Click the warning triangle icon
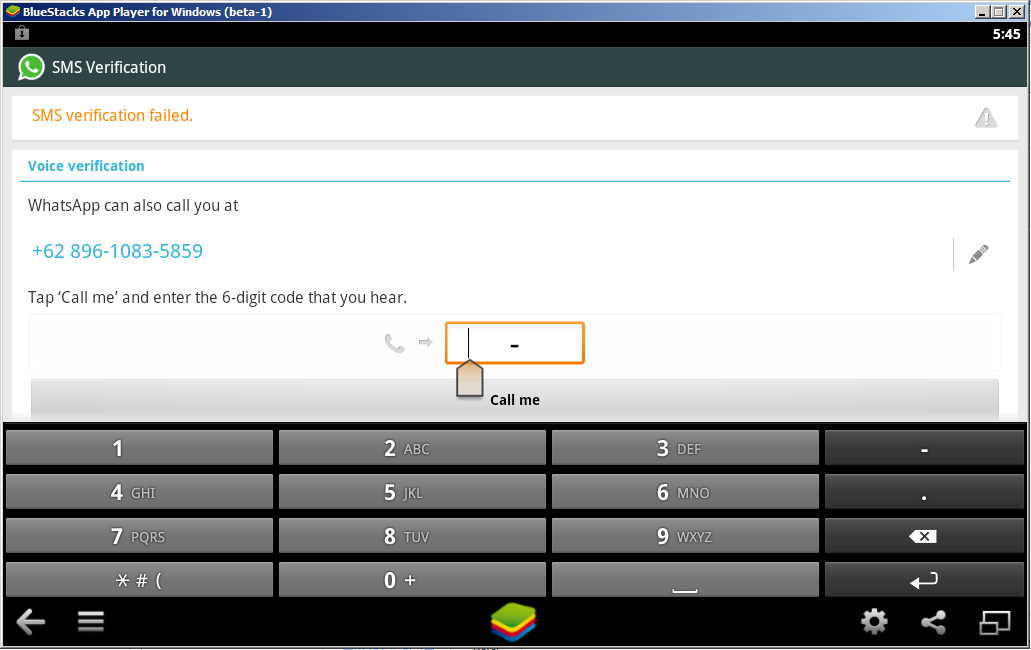Screen dimensions: 1031x650 [986, 118]
